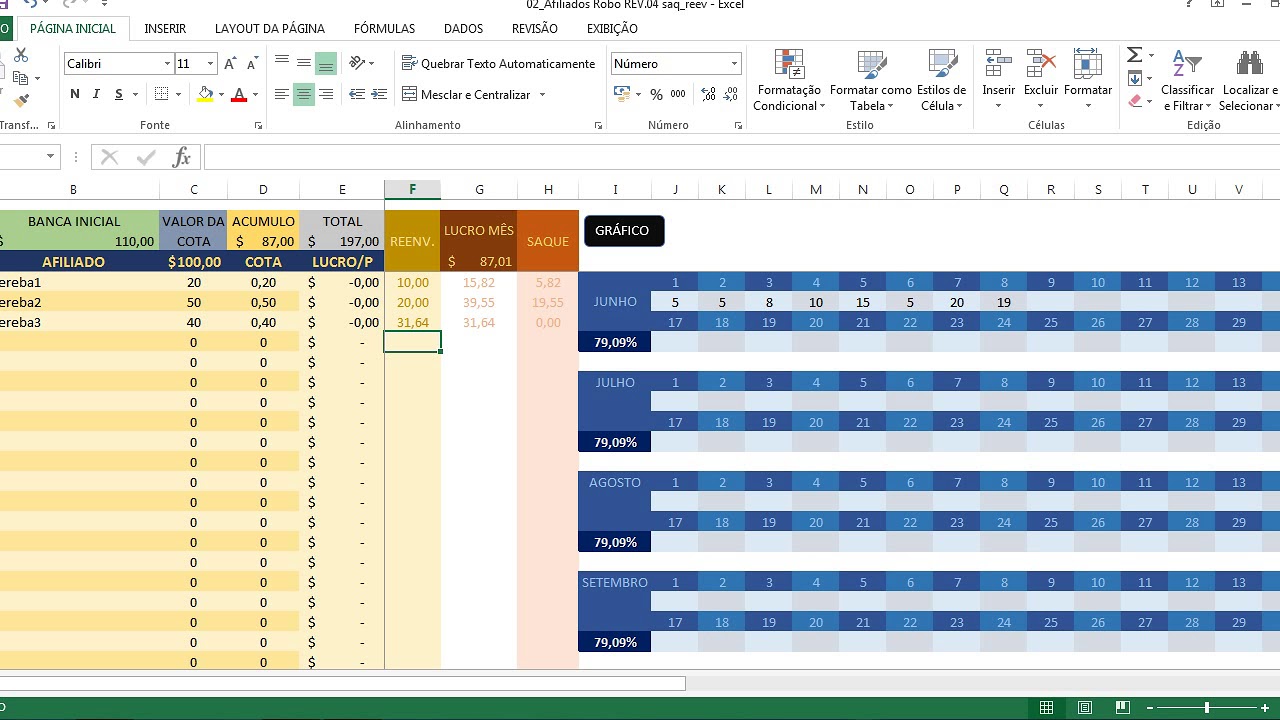Viewport: 1280px width, 720px height.
Task: Apply percent style icon
Action: tap(656, 95)
